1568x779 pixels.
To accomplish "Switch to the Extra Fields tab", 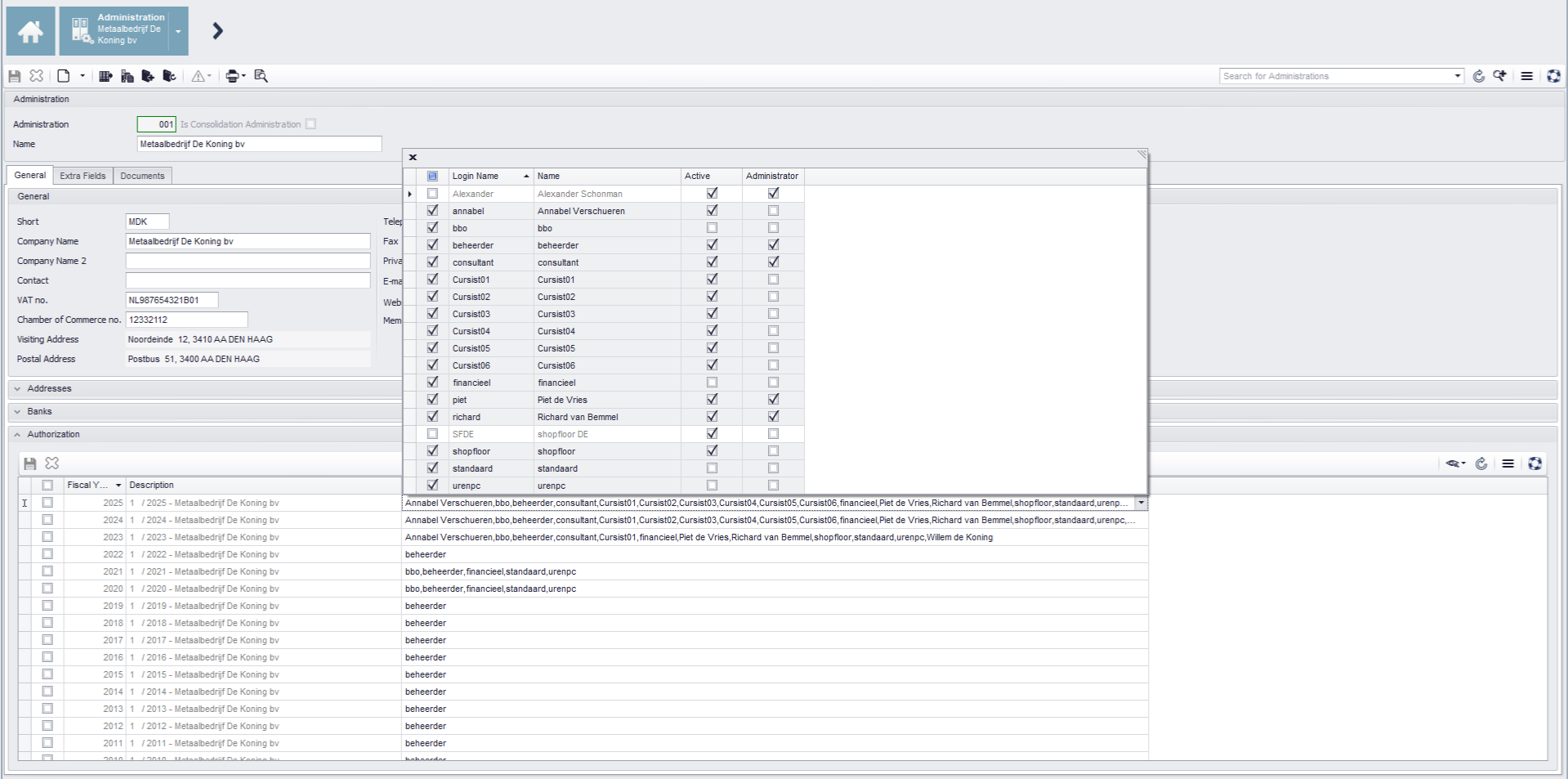I will point(83,176).
